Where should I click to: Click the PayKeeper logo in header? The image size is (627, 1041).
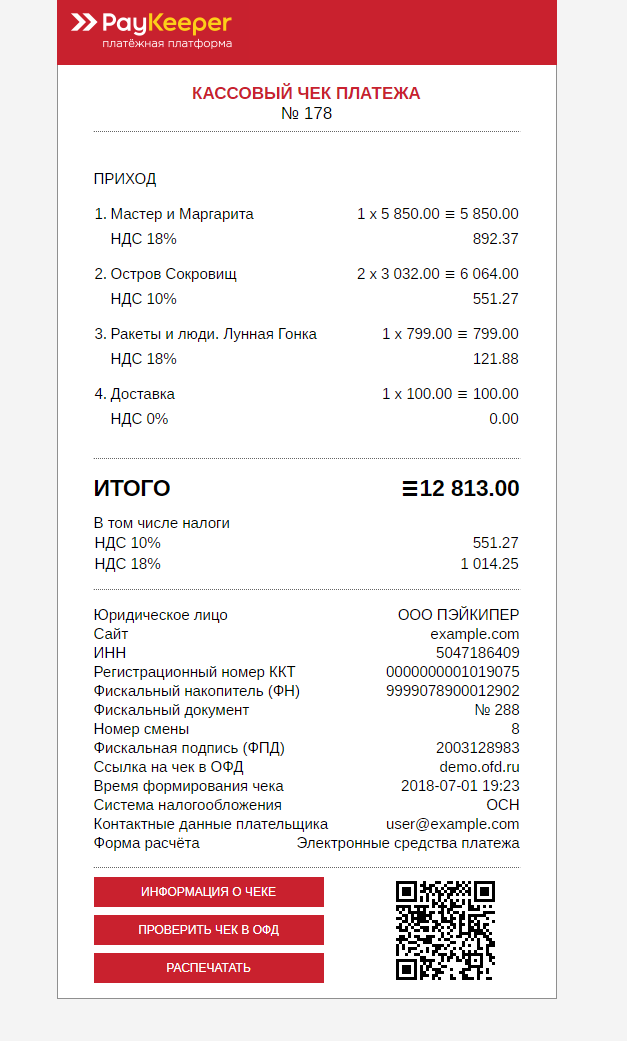click(152, 30)
